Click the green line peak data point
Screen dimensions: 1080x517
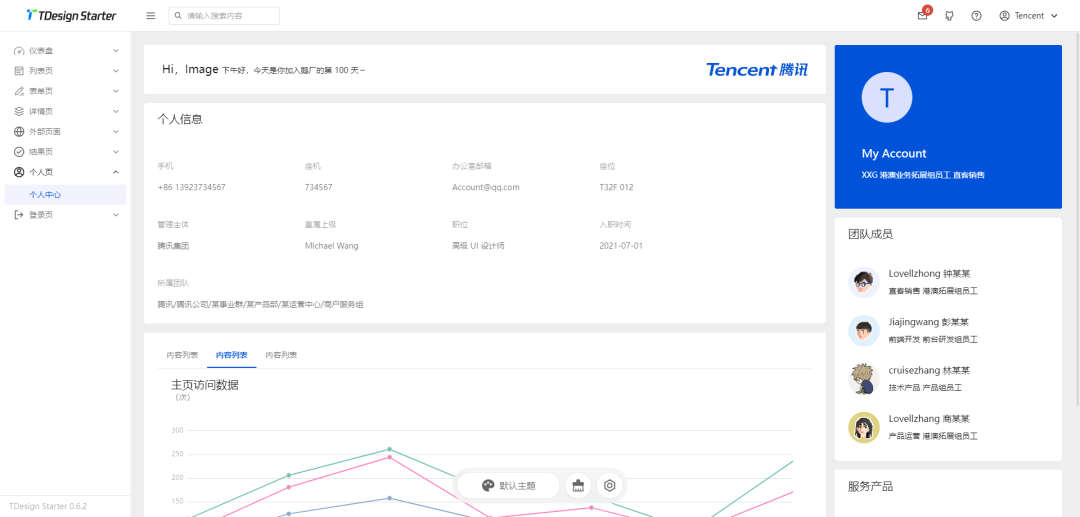(x=389, y=450)
